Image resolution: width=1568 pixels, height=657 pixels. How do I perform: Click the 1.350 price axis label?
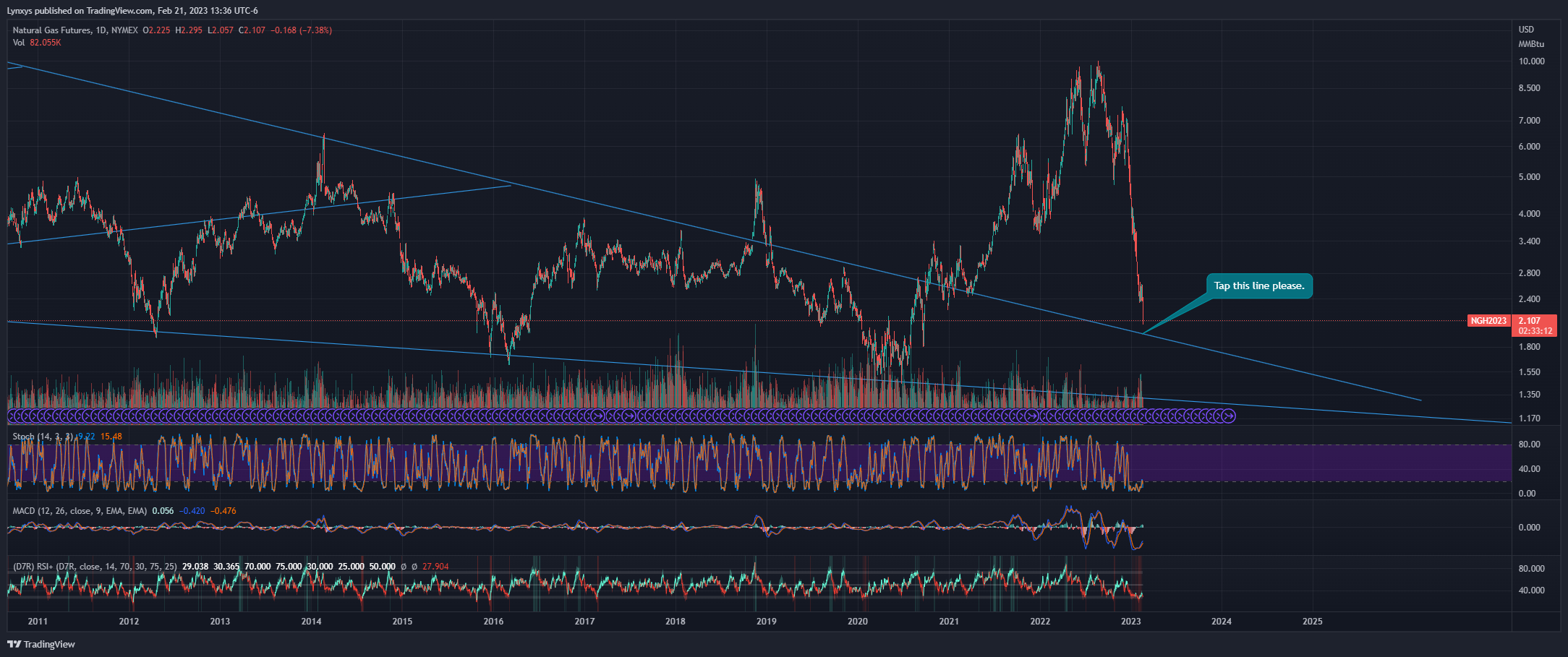coord(1530,395)
